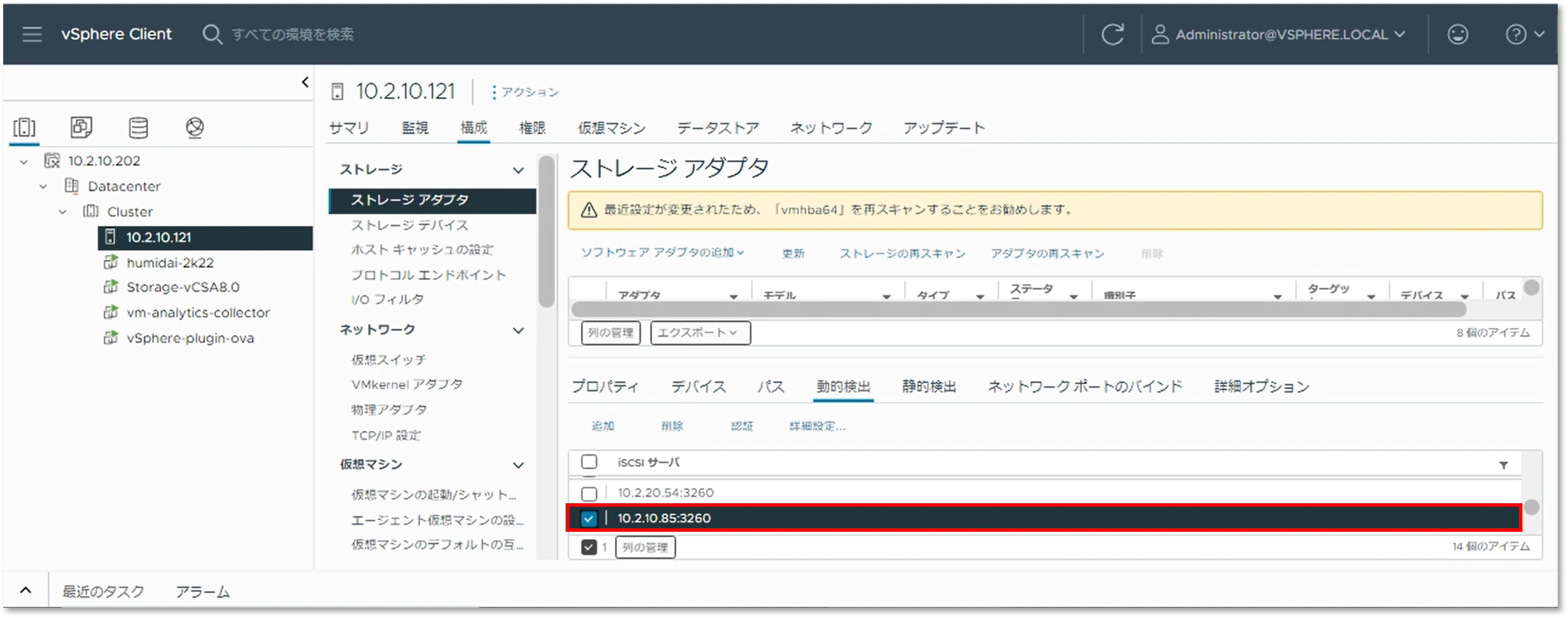
Task: Click VM icon beside Storage-vCSA8.0
Action: 111,286
